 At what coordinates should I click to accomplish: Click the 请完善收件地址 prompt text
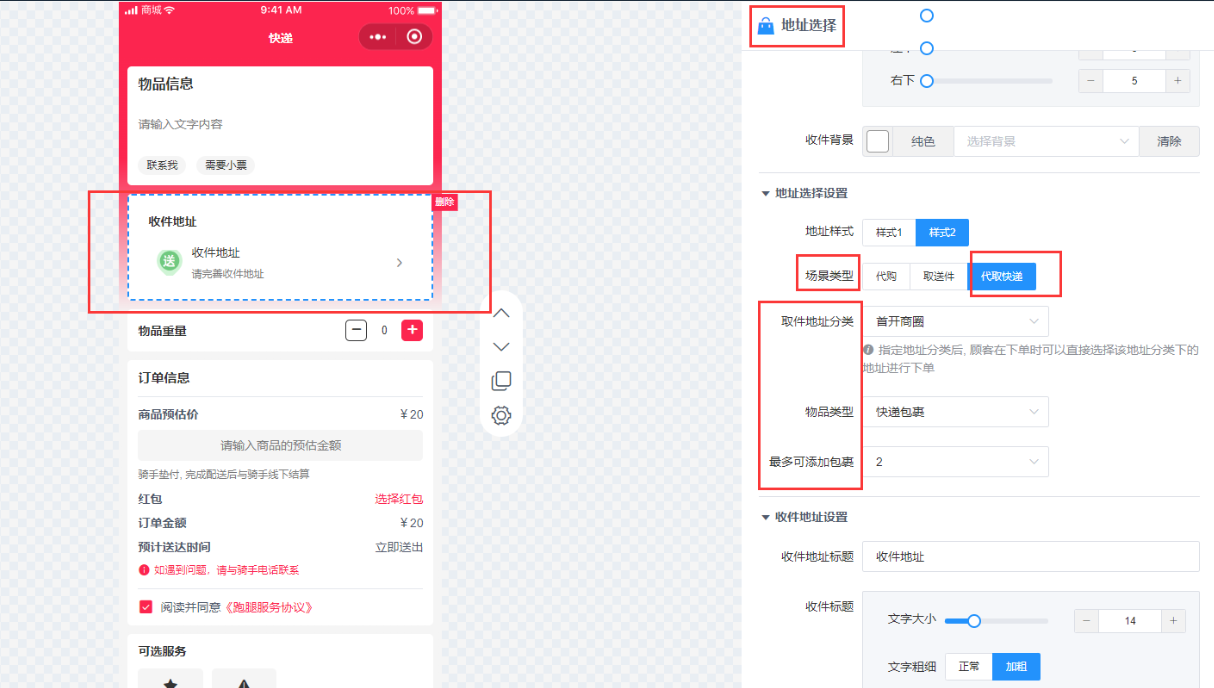[x=228, y=273]
